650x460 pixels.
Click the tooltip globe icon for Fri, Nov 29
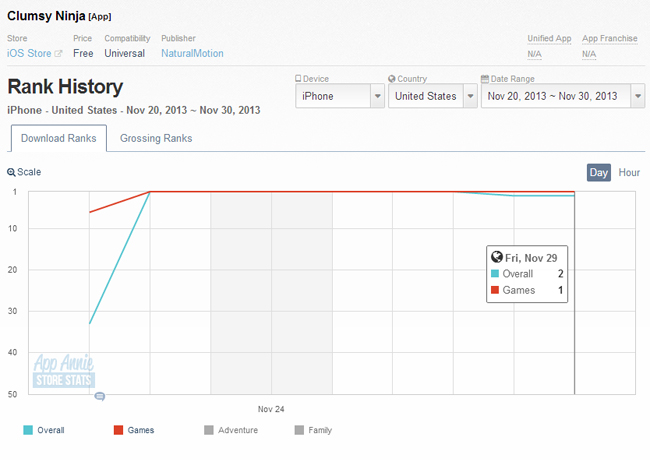pos(497,257)
